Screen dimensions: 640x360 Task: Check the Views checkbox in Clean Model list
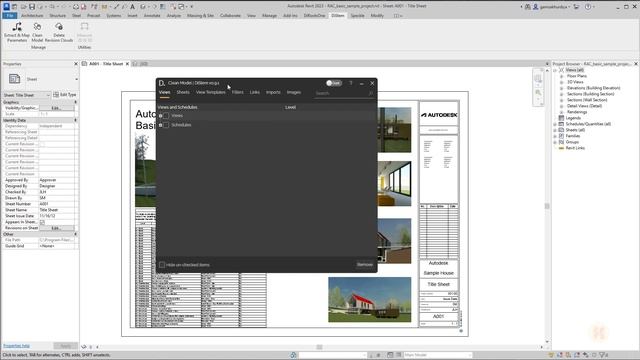click(166, 116)
